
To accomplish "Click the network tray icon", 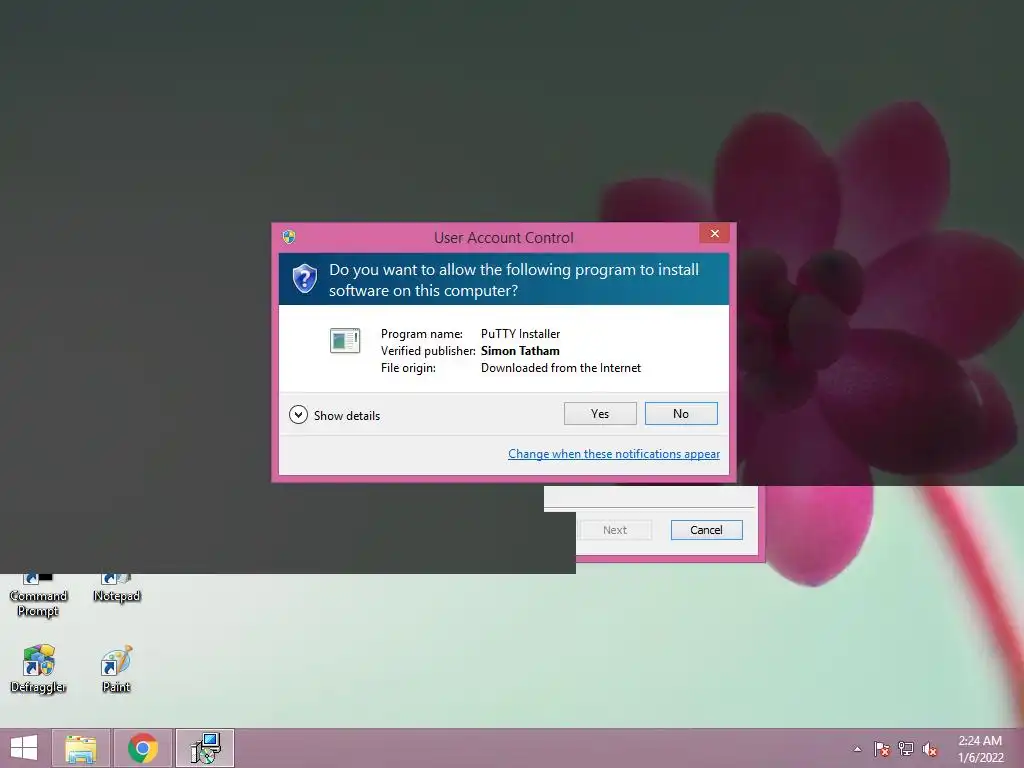I will 906,749.
